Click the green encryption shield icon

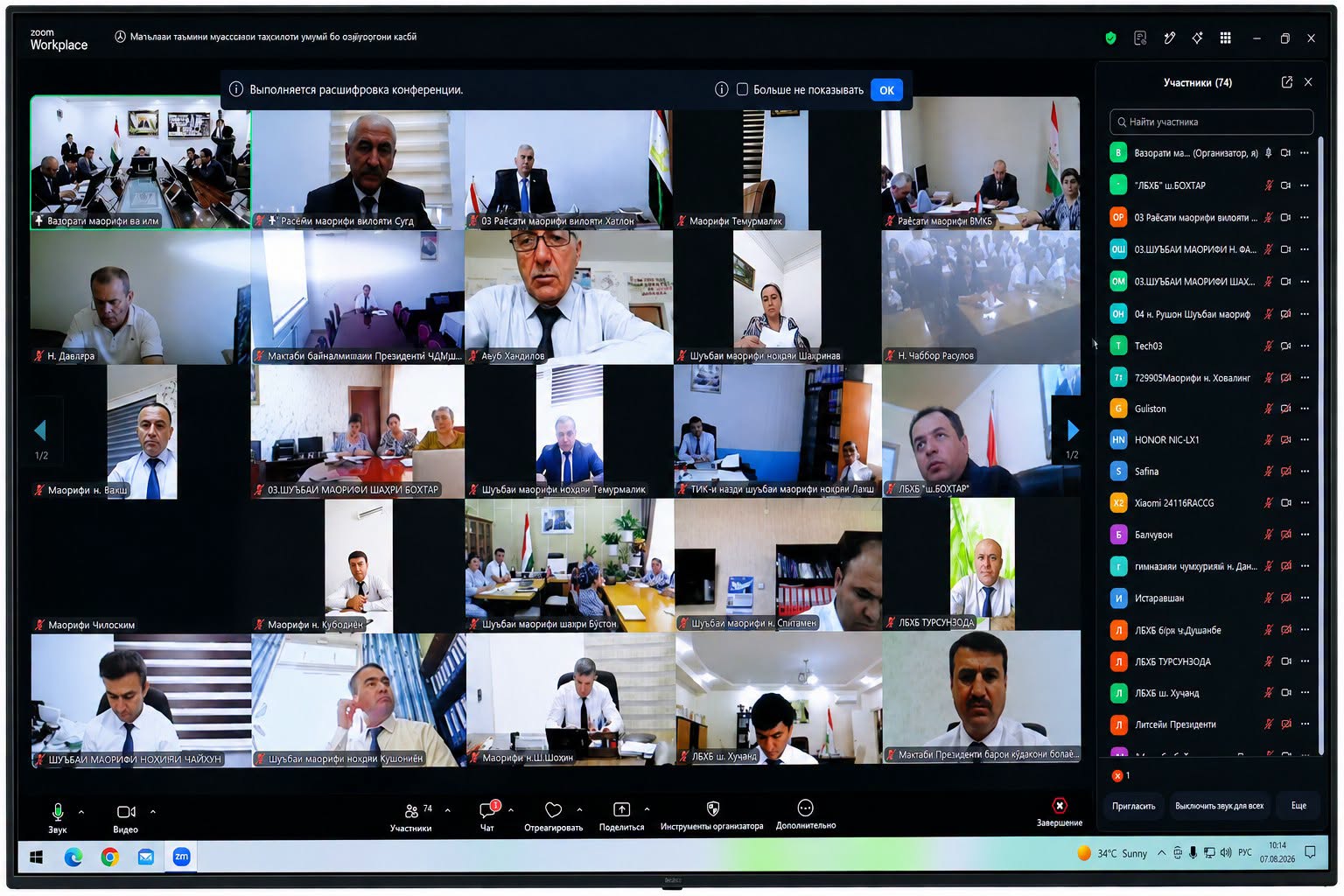coord(1110,38)
